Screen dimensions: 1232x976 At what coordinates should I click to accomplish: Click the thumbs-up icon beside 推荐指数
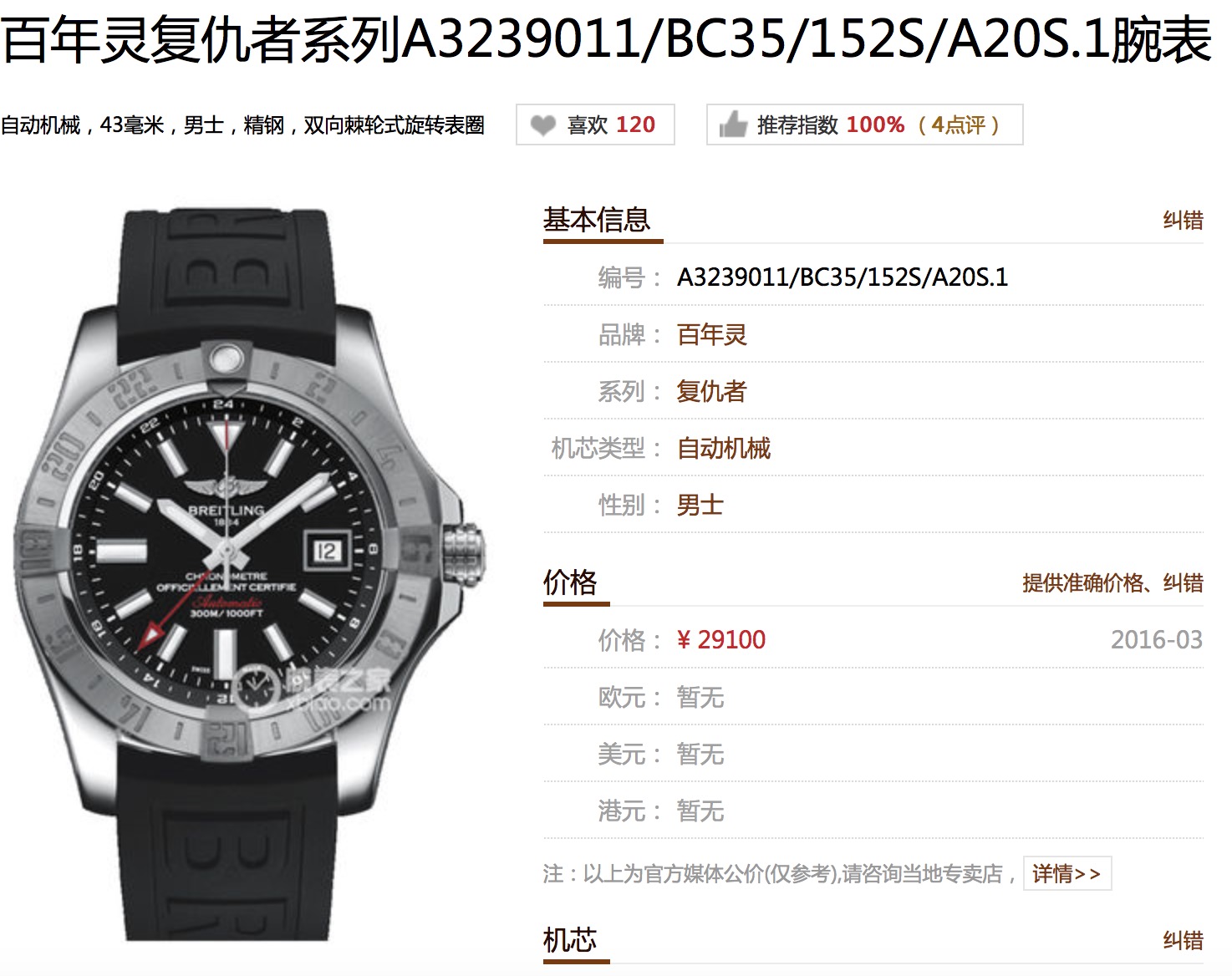coord(733,125)
